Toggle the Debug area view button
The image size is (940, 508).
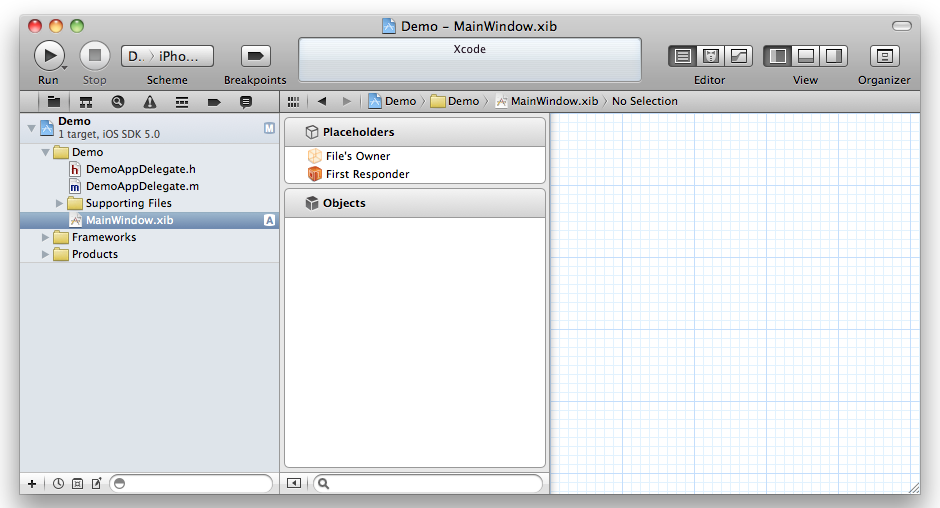pyautogui.click(x=806, y=56)
